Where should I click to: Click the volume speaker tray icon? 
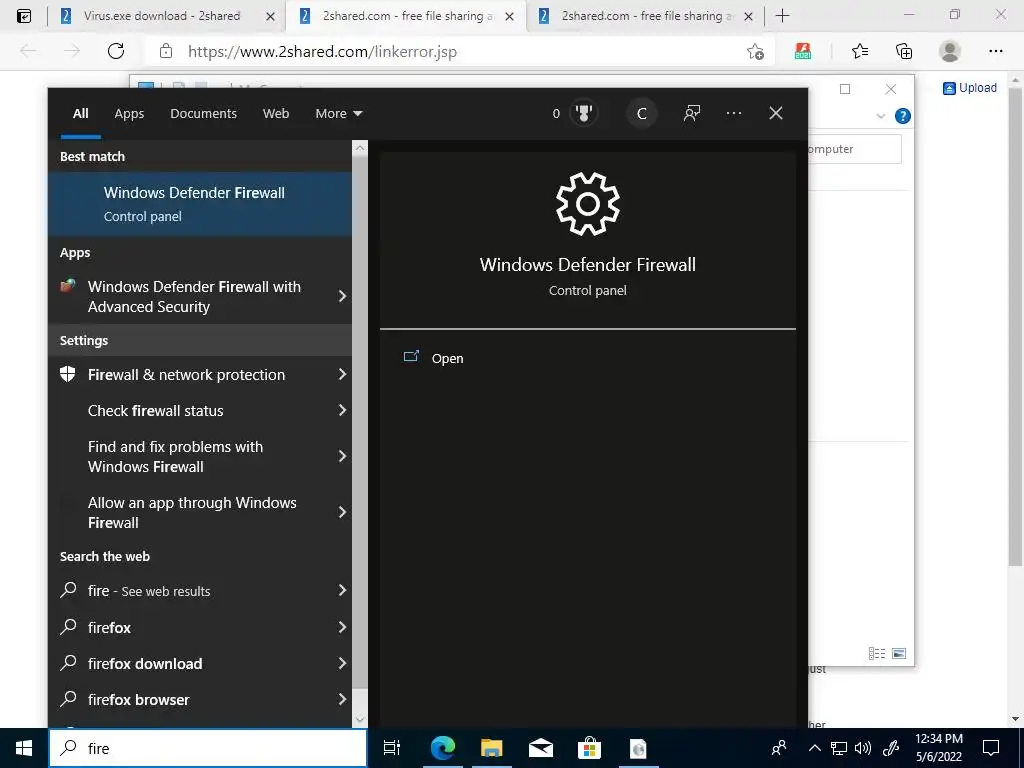point(863,748)
